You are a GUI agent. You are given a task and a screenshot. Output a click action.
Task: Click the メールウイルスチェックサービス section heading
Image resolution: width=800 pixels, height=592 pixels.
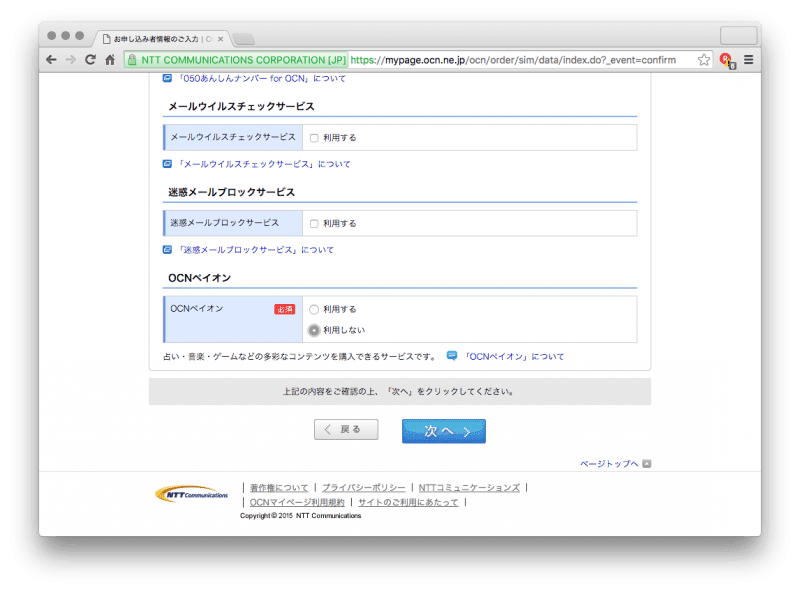(241, 107)
